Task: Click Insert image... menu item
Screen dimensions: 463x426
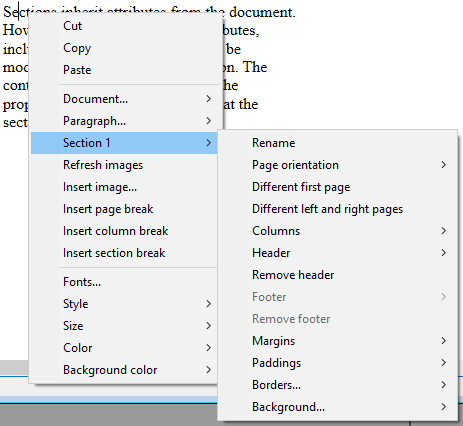Action: pyautogui.click(x=124, y=187)
